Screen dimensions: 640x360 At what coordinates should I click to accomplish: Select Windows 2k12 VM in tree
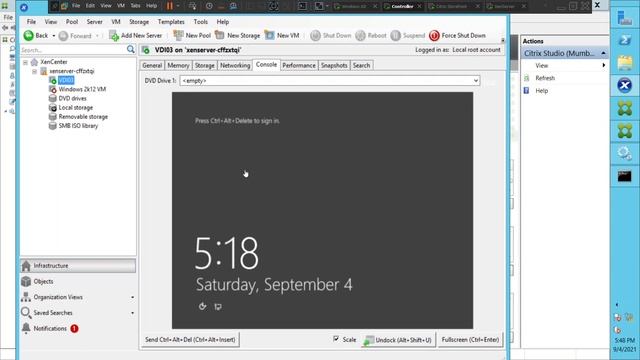point(82,89)
